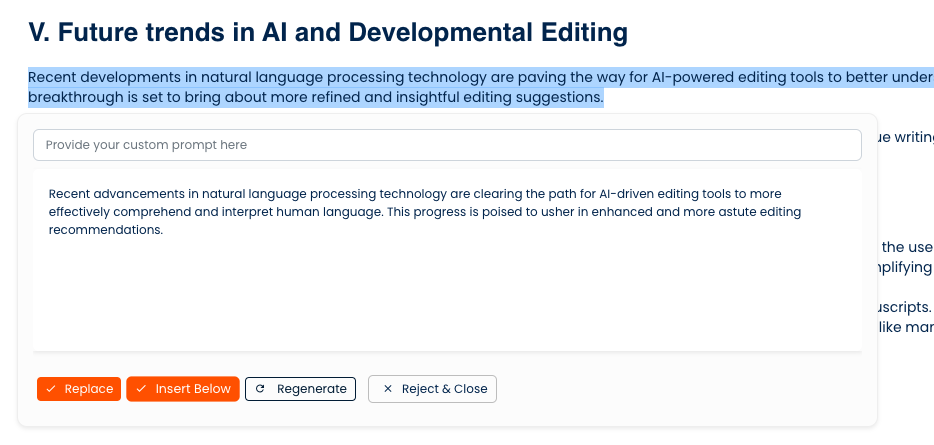This screenshot has height=445, width=934.
Task: Click the word 'recommendations.' in the suggestion
Action: (105, 230)
